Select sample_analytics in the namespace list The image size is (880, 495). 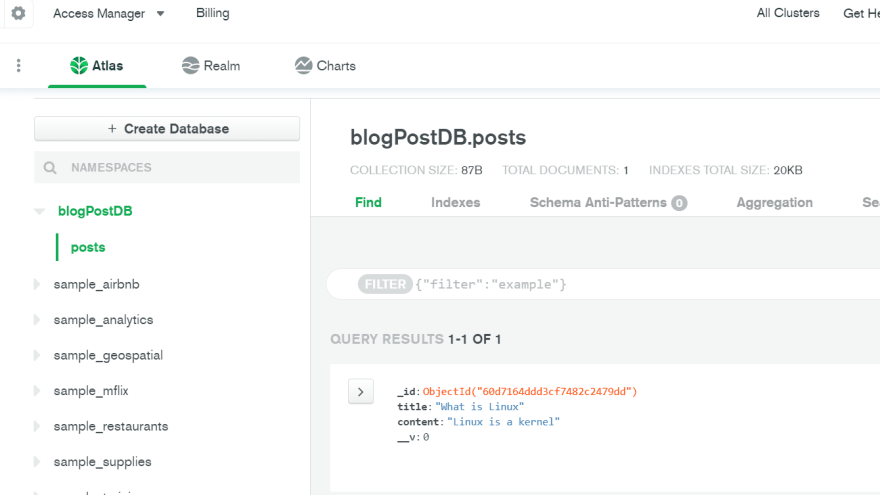(x=103, y=320)
